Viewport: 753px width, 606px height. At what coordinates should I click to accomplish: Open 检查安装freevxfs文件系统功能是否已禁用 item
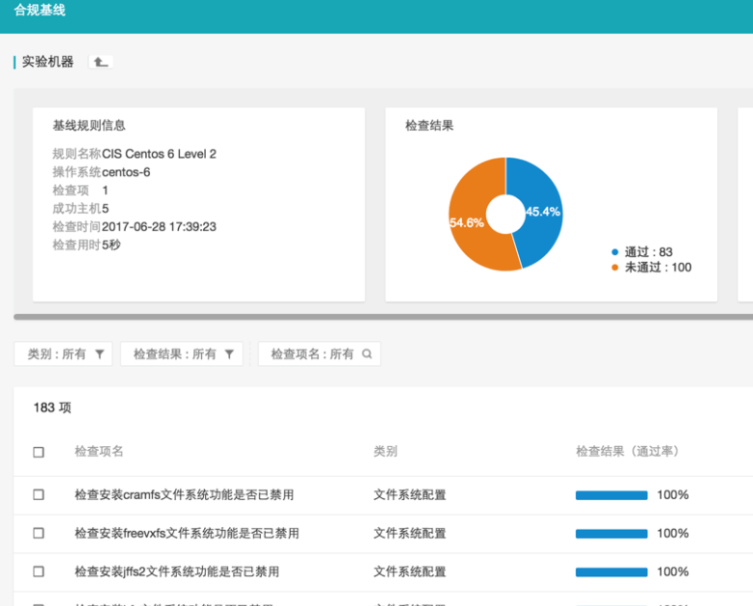pos(187,533)
